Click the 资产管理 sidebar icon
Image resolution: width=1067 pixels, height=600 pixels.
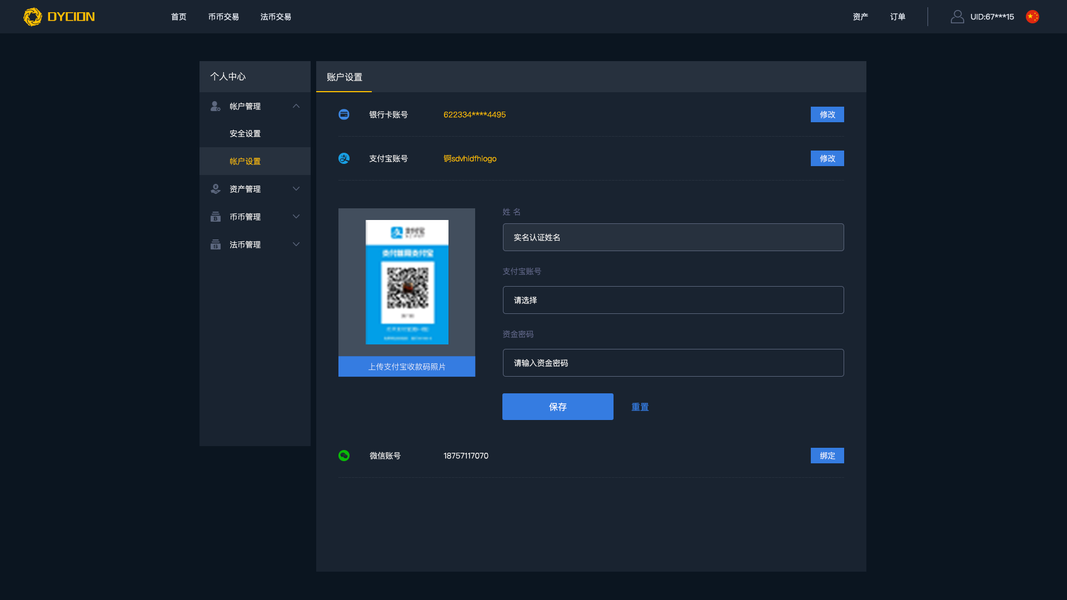click(215, 189)
